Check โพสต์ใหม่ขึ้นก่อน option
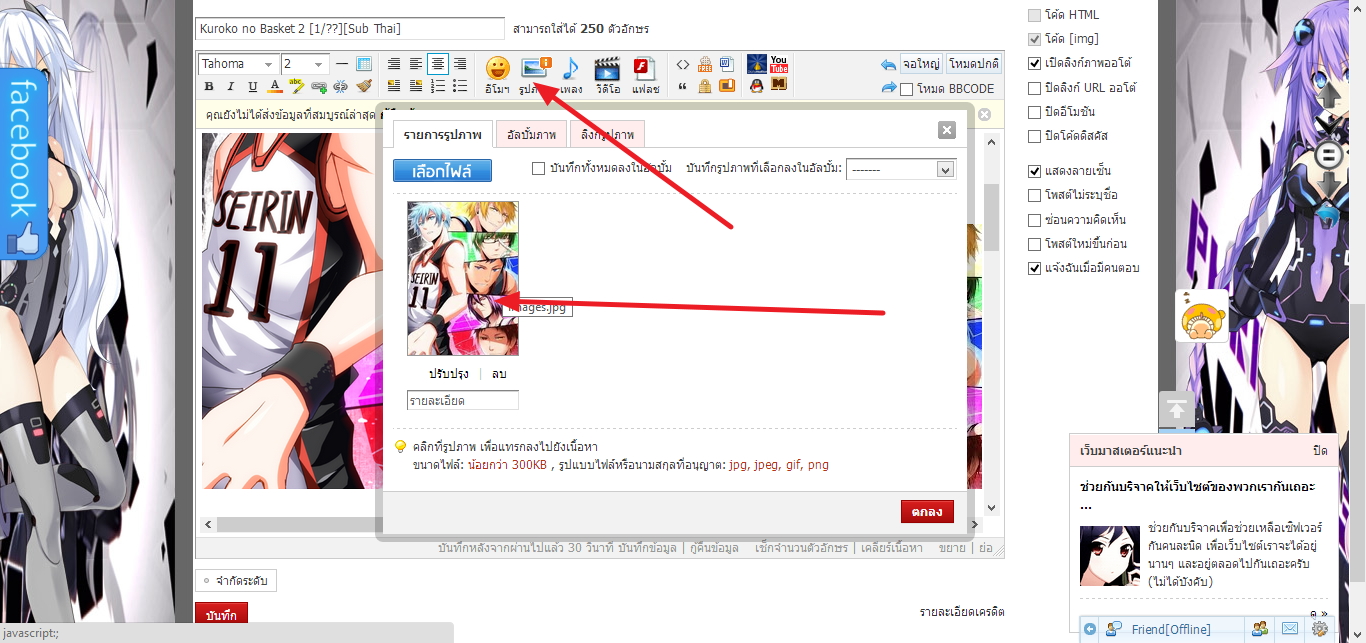The image size is (1366, 643). pyautogui.click(x=1035, y=244)
